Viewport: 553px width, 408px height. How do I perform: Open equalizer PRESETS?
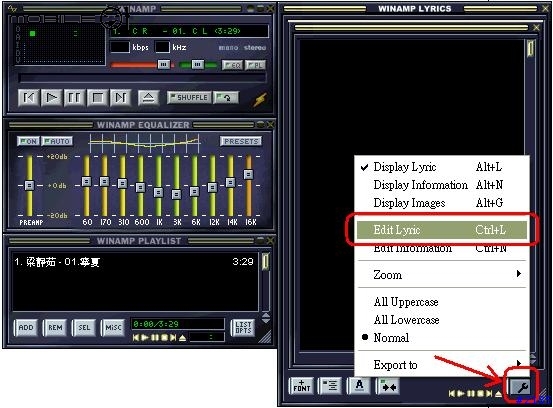pos(241,141)
